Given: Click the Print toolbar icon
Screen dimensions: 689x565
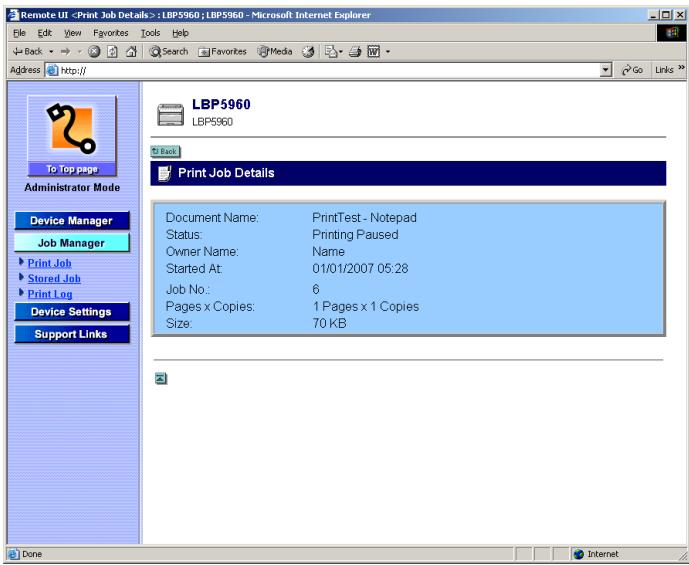Looking at the screenshot, I should (x=355, y=52).
